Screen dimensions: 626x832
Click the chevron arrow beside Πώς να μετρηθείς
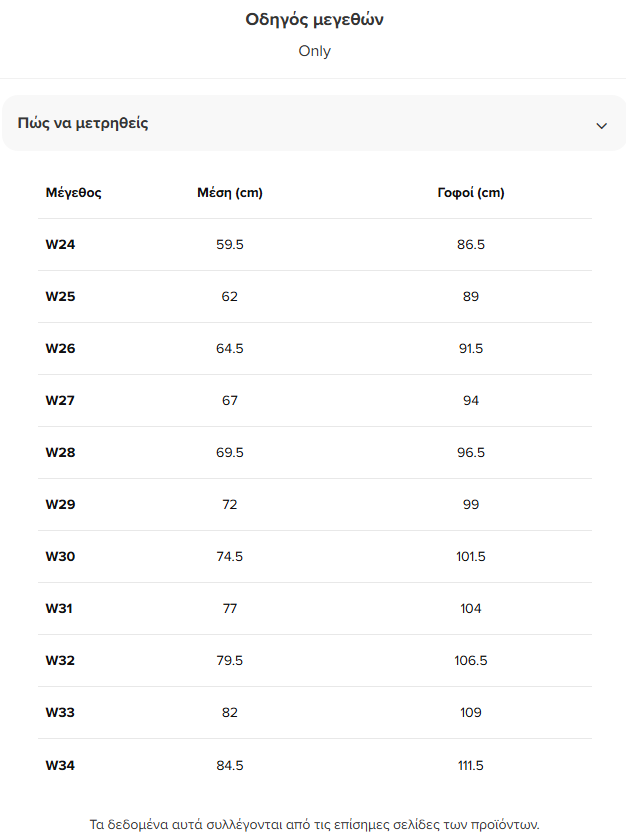pos(601,126)
